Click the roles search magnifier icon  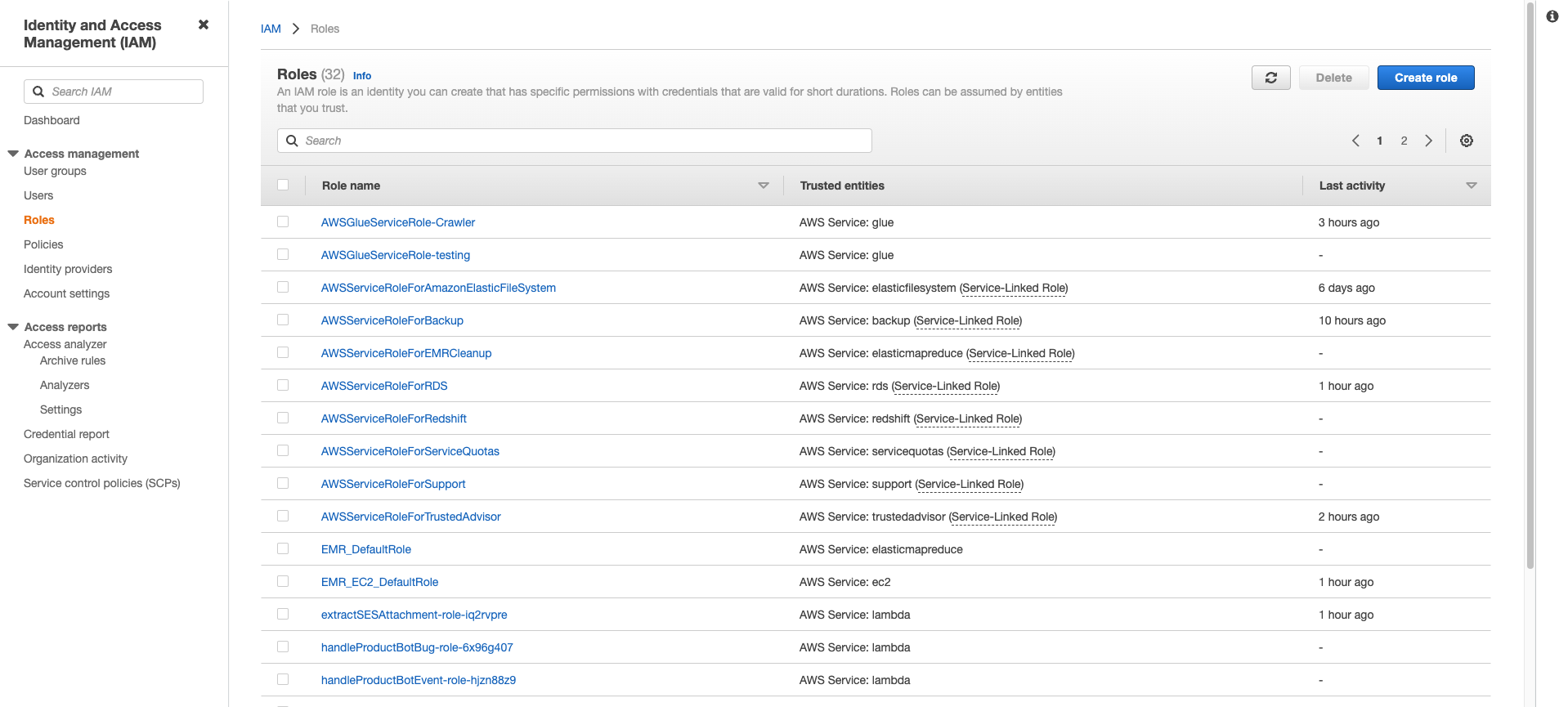point(292,141)
